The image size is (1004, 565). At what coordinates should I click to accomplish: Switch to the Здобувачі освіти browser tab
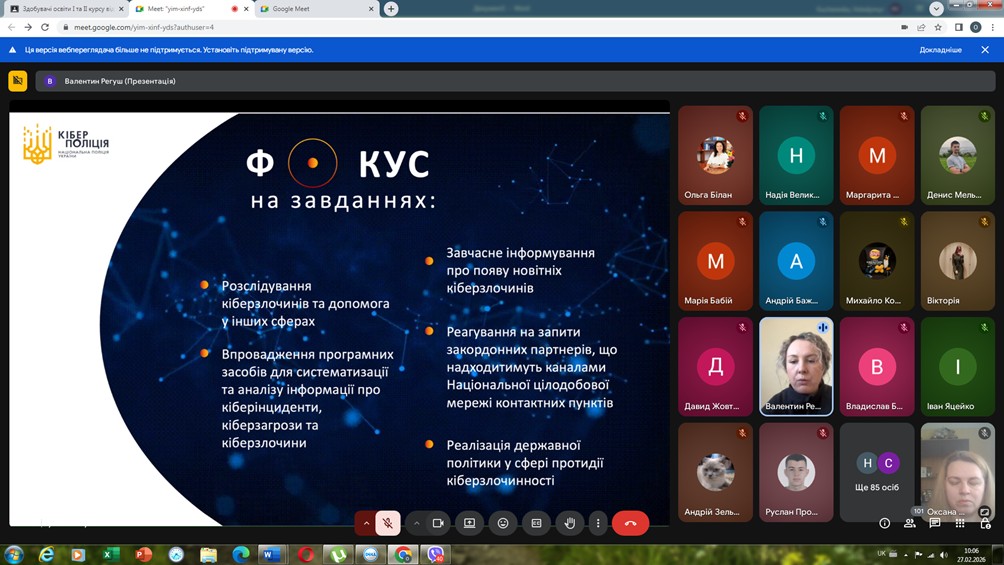coord(65,9)
